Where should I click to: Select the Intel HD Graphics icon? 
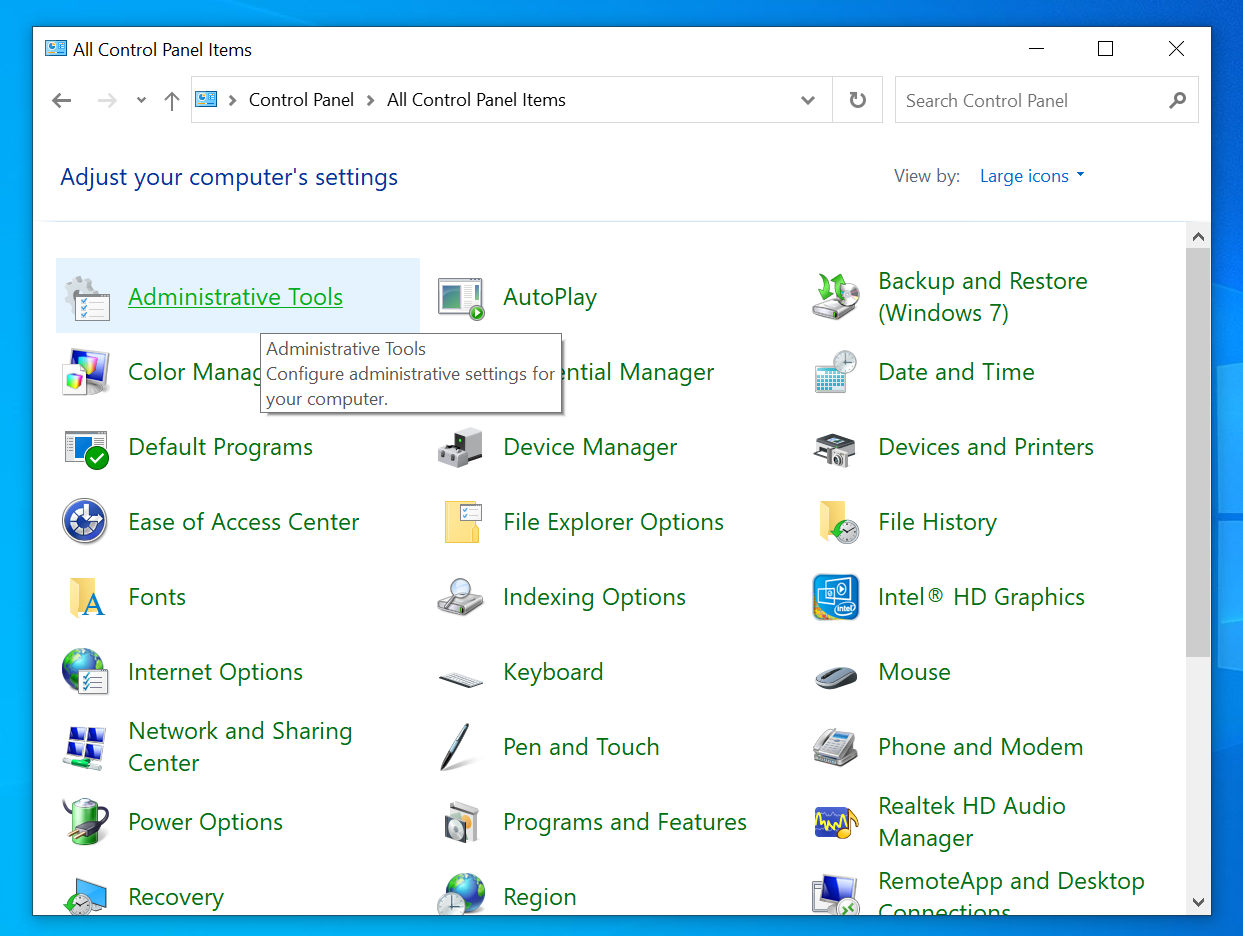835,597
